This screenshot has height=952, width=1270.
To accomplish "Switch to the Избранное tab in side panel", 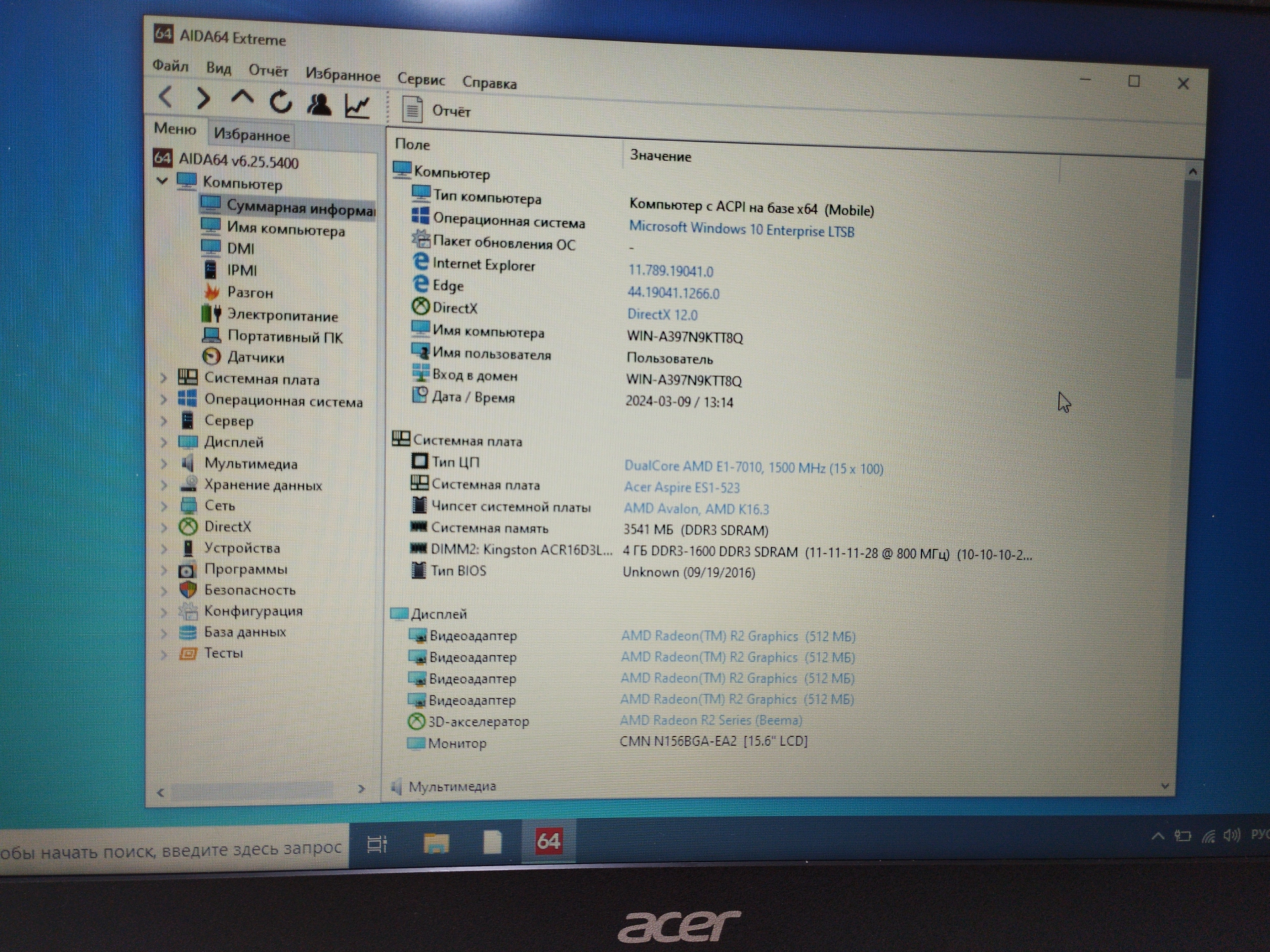I will (x=251, y=135).
